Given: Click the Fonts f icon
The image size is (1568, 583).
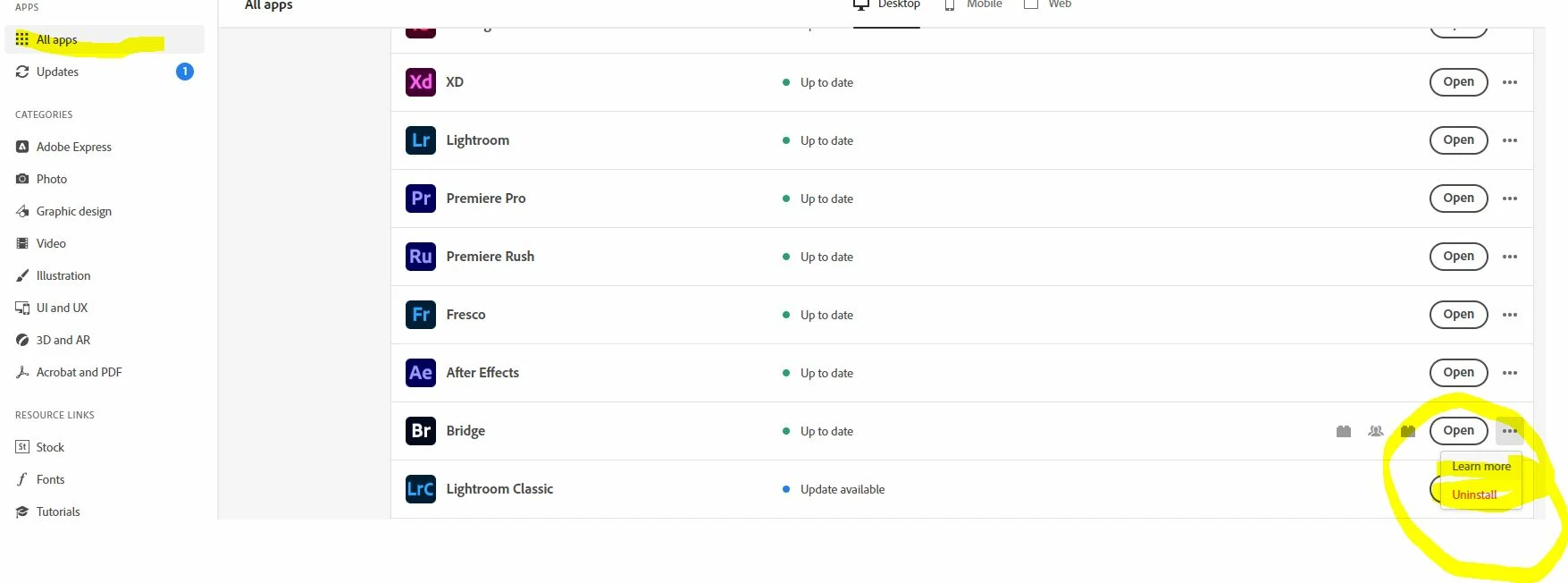Looking at the screenshot, I should [x=22, y=479].
